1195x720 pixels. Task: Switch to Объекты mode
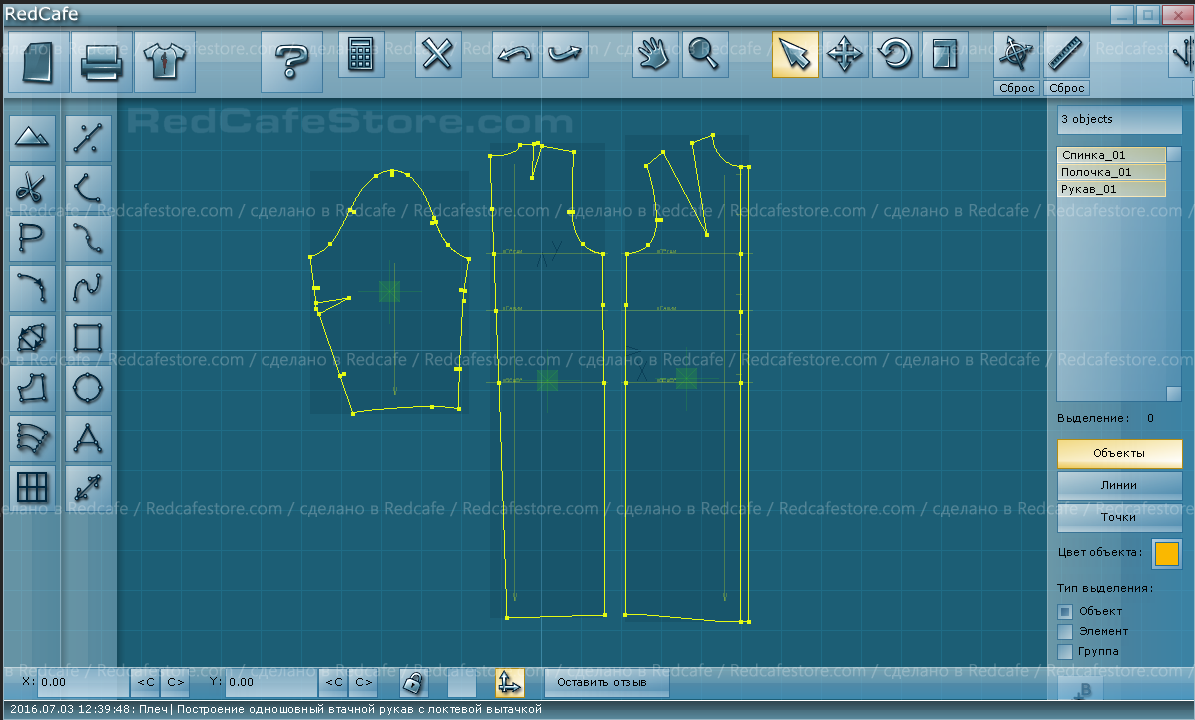click(x=1119, y=453)
